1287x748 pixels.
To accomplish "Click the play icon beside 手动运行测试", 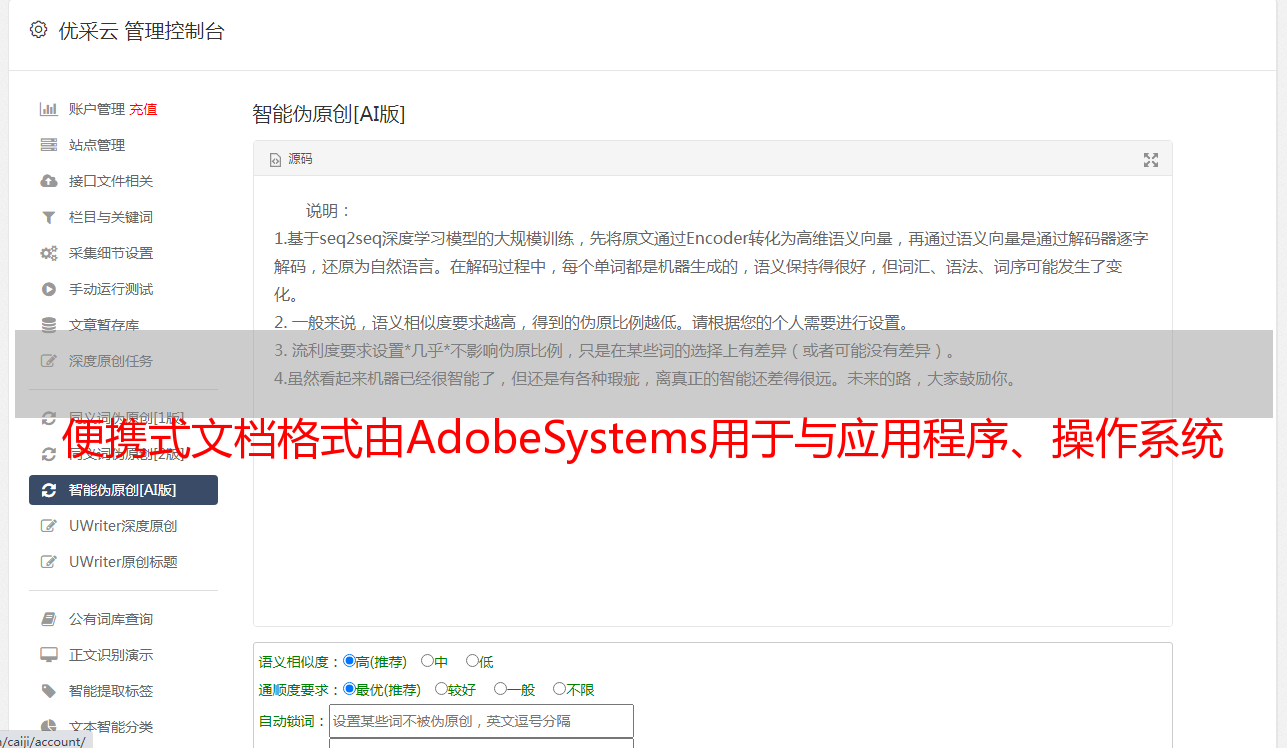I will (48, 289).
